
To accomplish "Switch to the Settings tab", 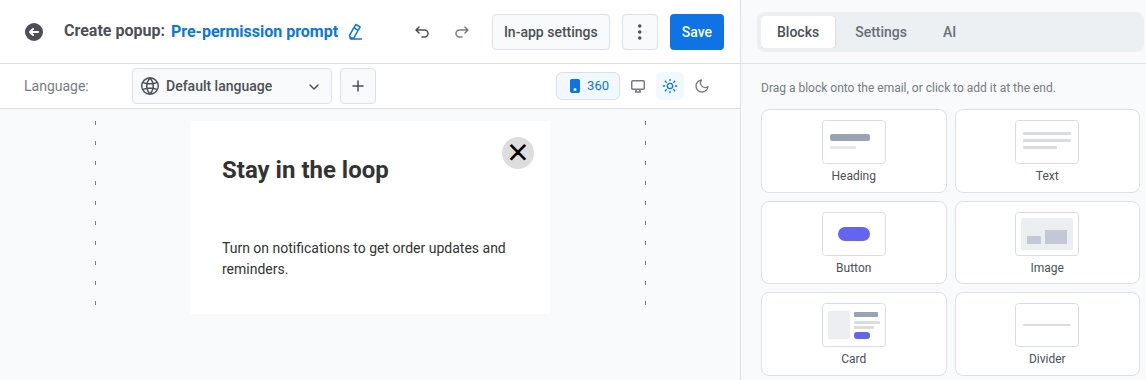I will tap(881, 32).
